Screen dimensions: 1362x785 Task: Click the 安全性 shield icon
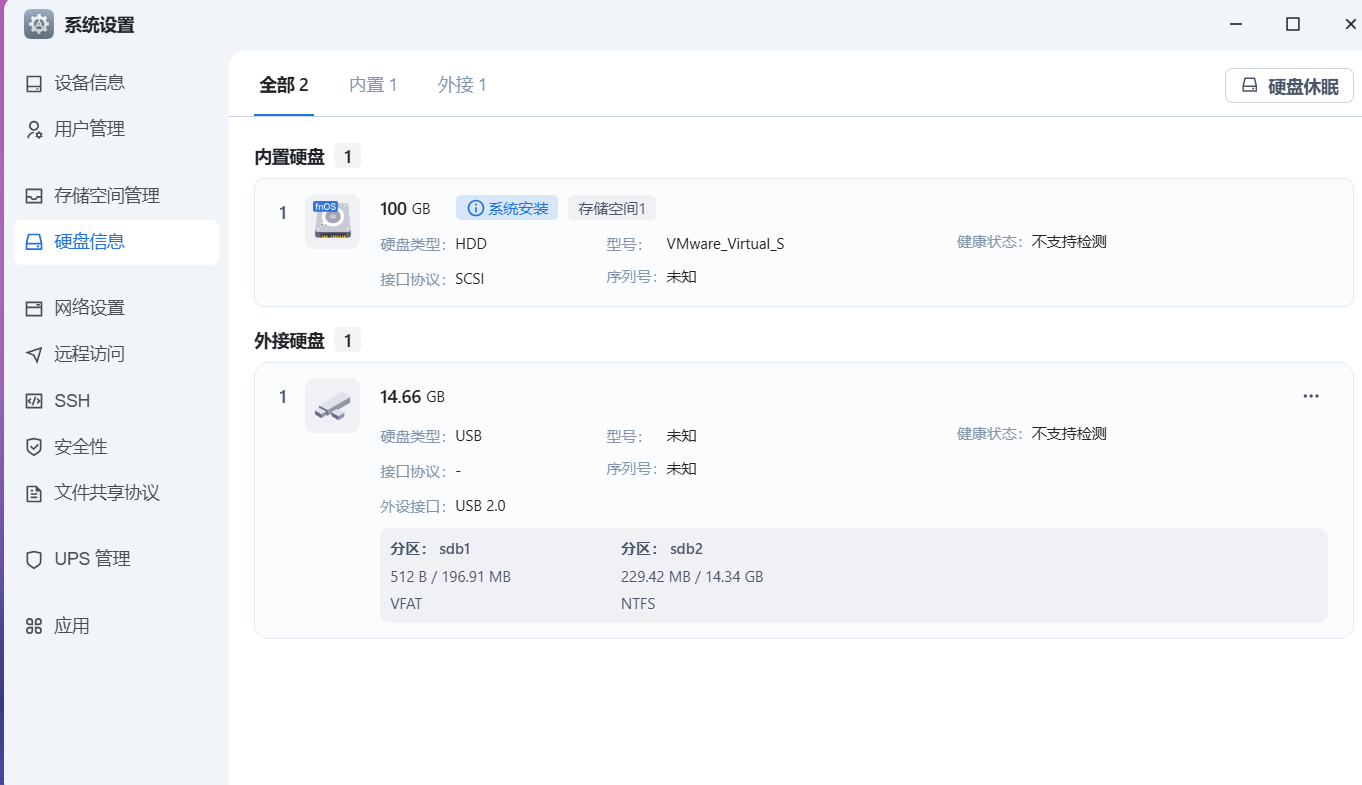pos(34,447)
